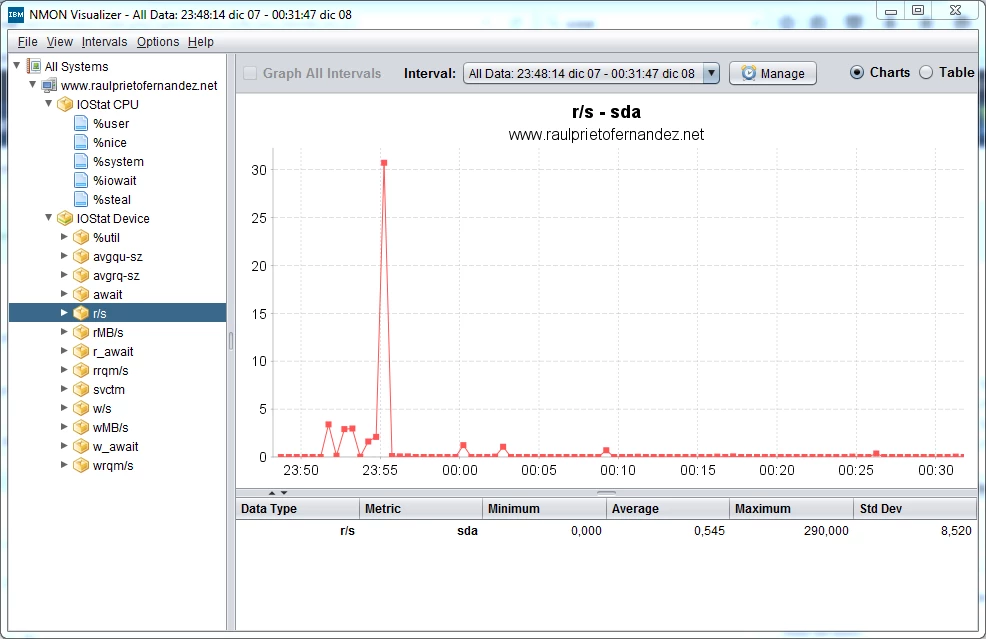Image resolution: width=986 pixels, height=639 pixels.
Task: Select the Charts radio button
Action: 858,72
